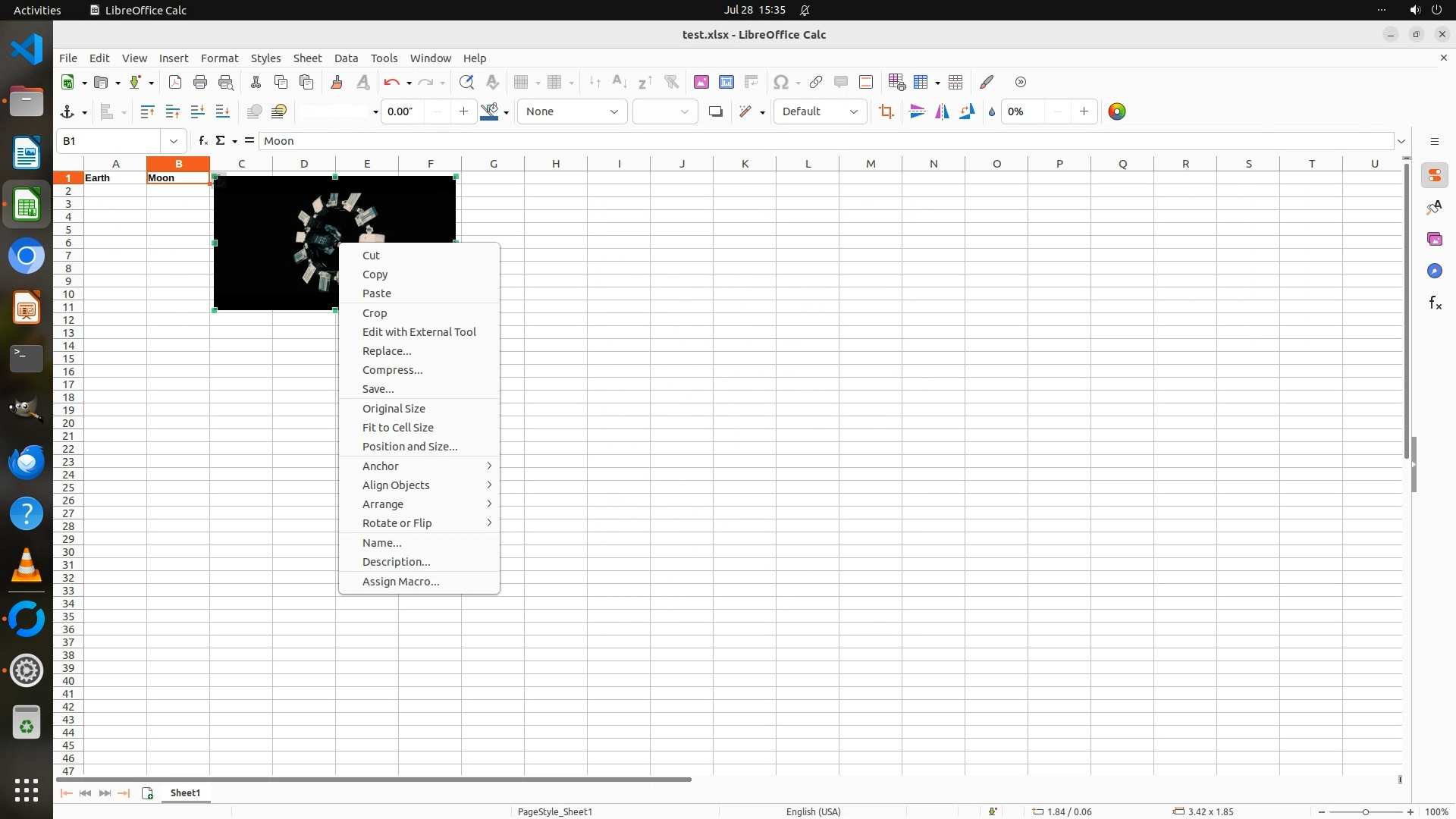Image resolution: width=1456 pixels, height=819 pixels.
Task: Click the Bring to Front arrange icon
Action: click(147, 111)
